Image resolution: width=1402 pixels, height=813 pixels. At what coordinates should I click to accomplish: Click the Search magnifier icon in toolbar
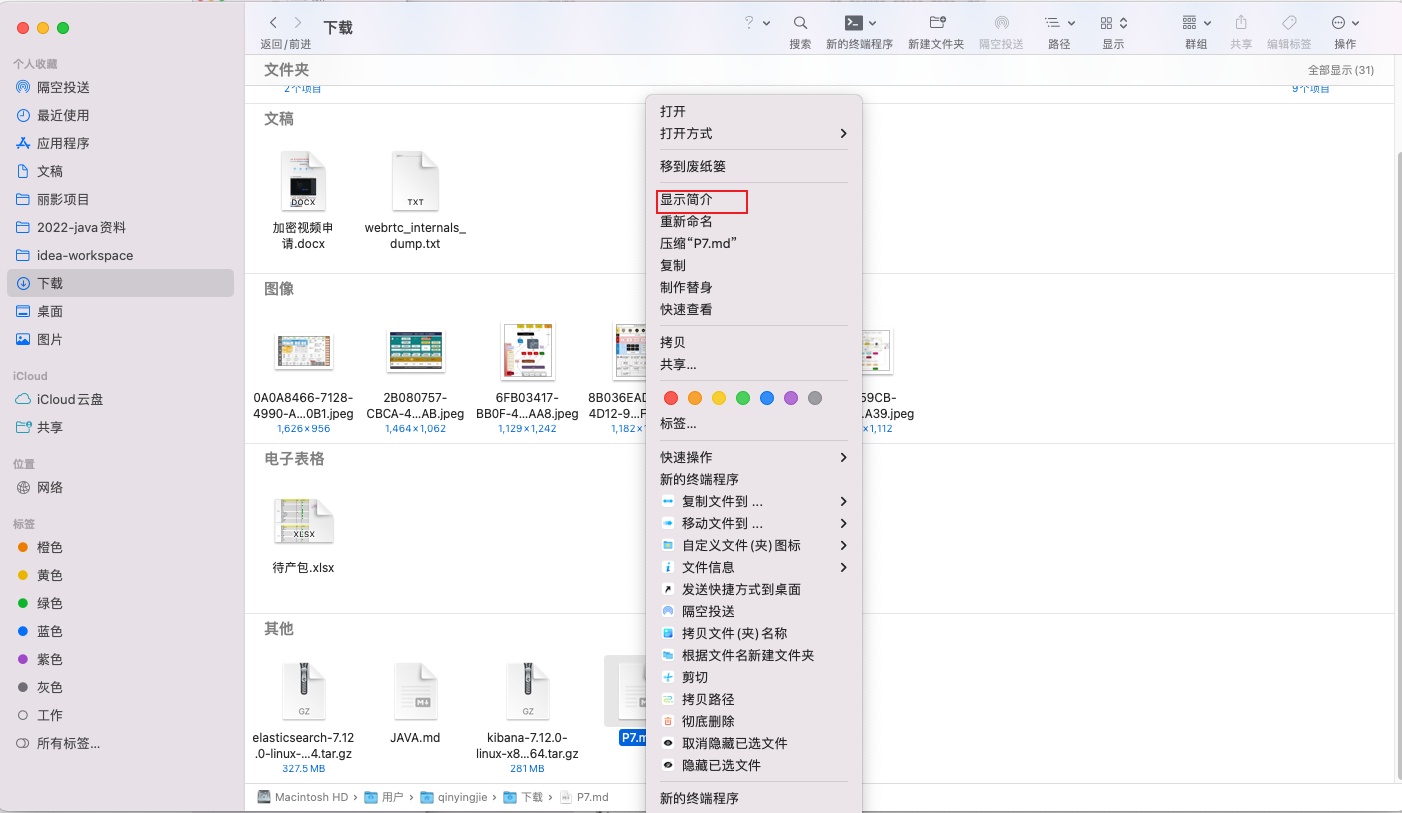[800, 23]
